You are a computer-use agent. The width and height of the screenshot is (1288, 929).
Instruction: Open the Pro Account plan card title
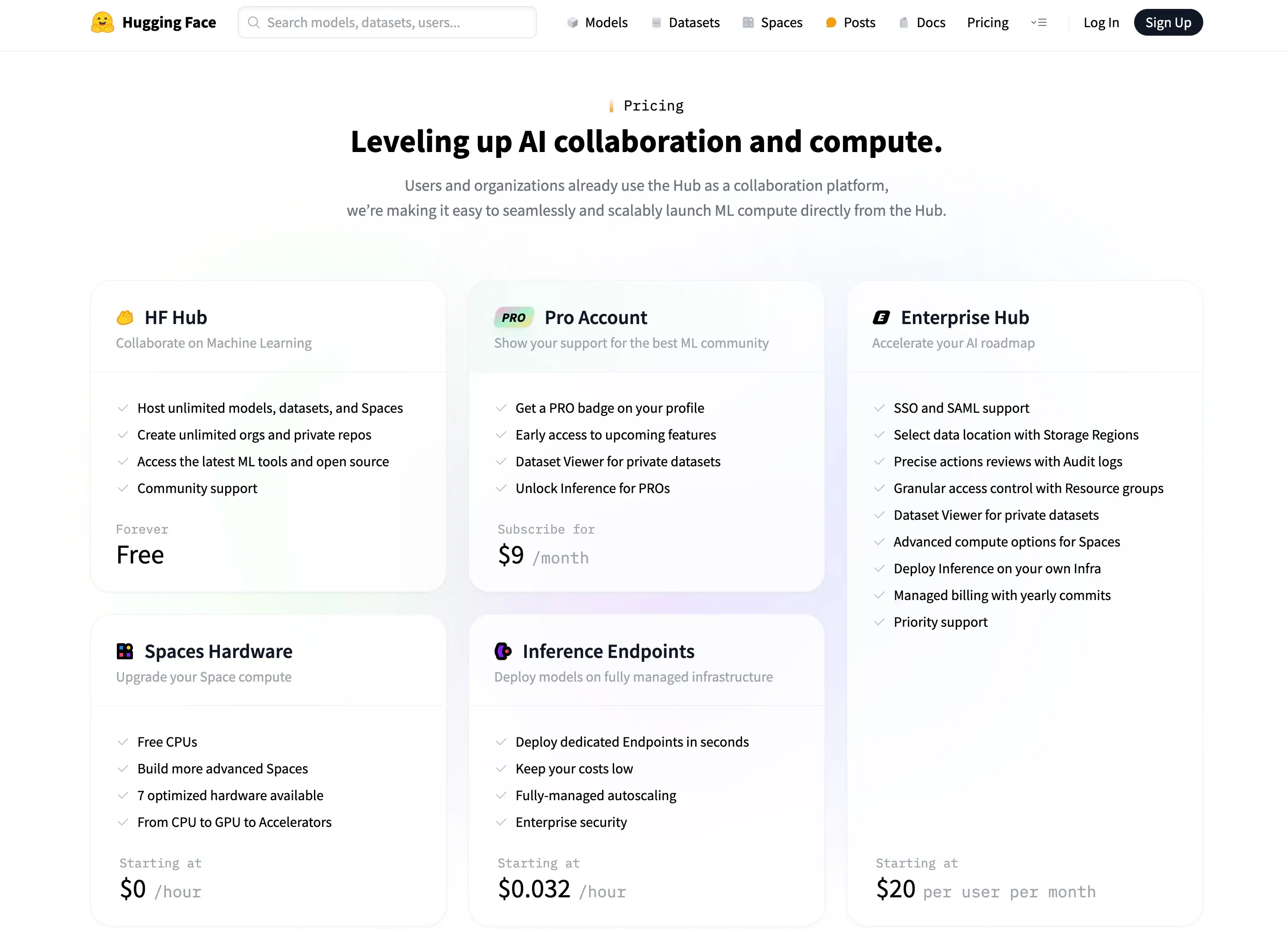point(595,317)
